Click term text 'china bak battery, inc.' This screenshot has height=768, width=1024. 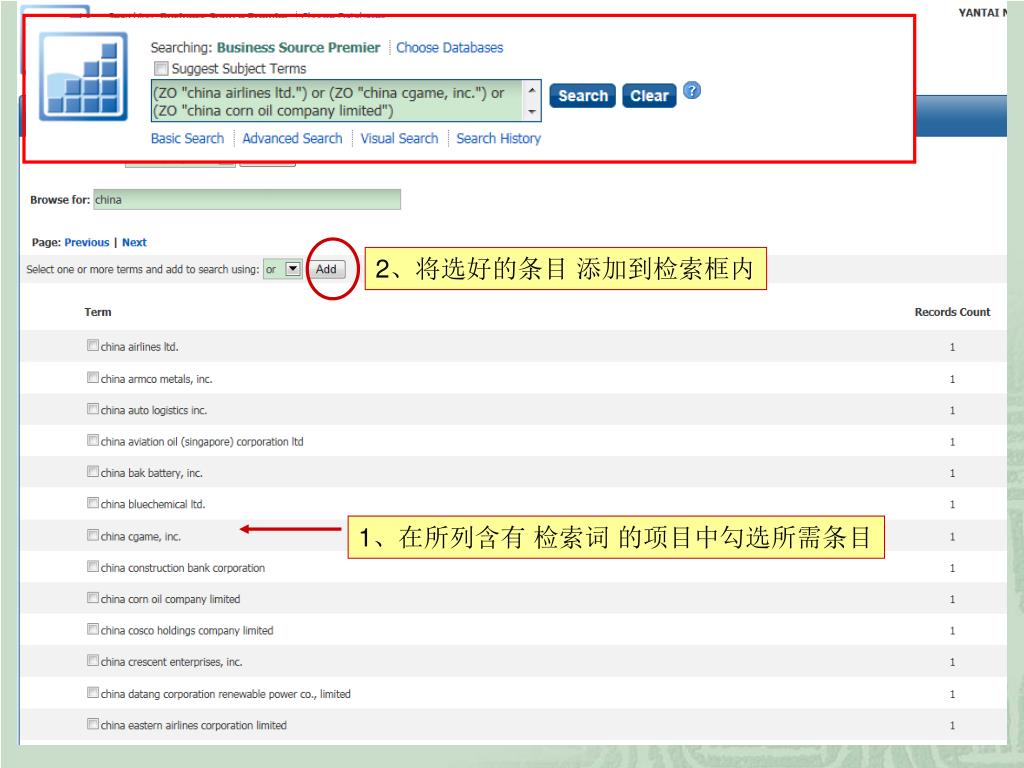pyautogui.click(x=152, y=473)
